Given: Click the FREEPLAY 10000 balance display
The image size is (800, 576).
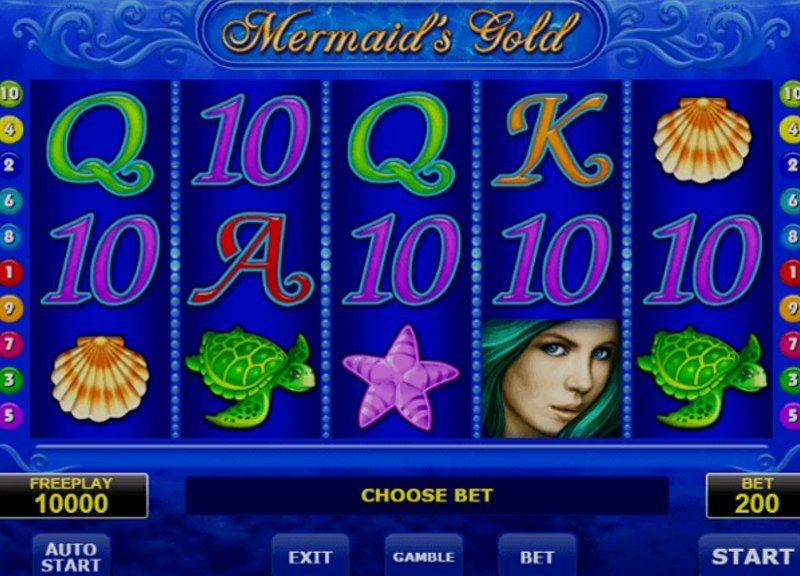Looking at the screenshot, I should point(72,496).
